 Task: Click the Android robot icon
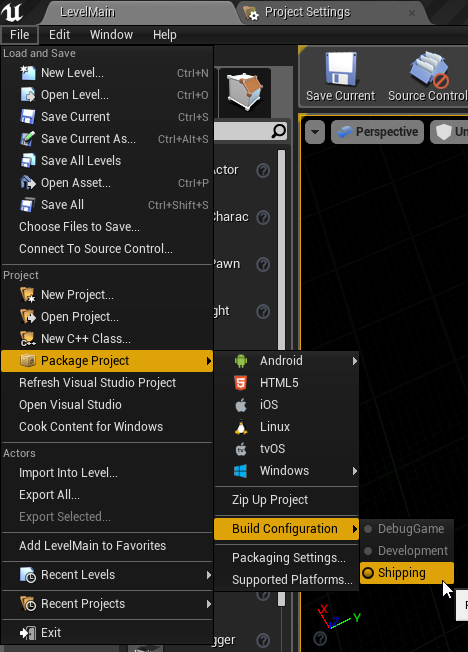[241, 361]
